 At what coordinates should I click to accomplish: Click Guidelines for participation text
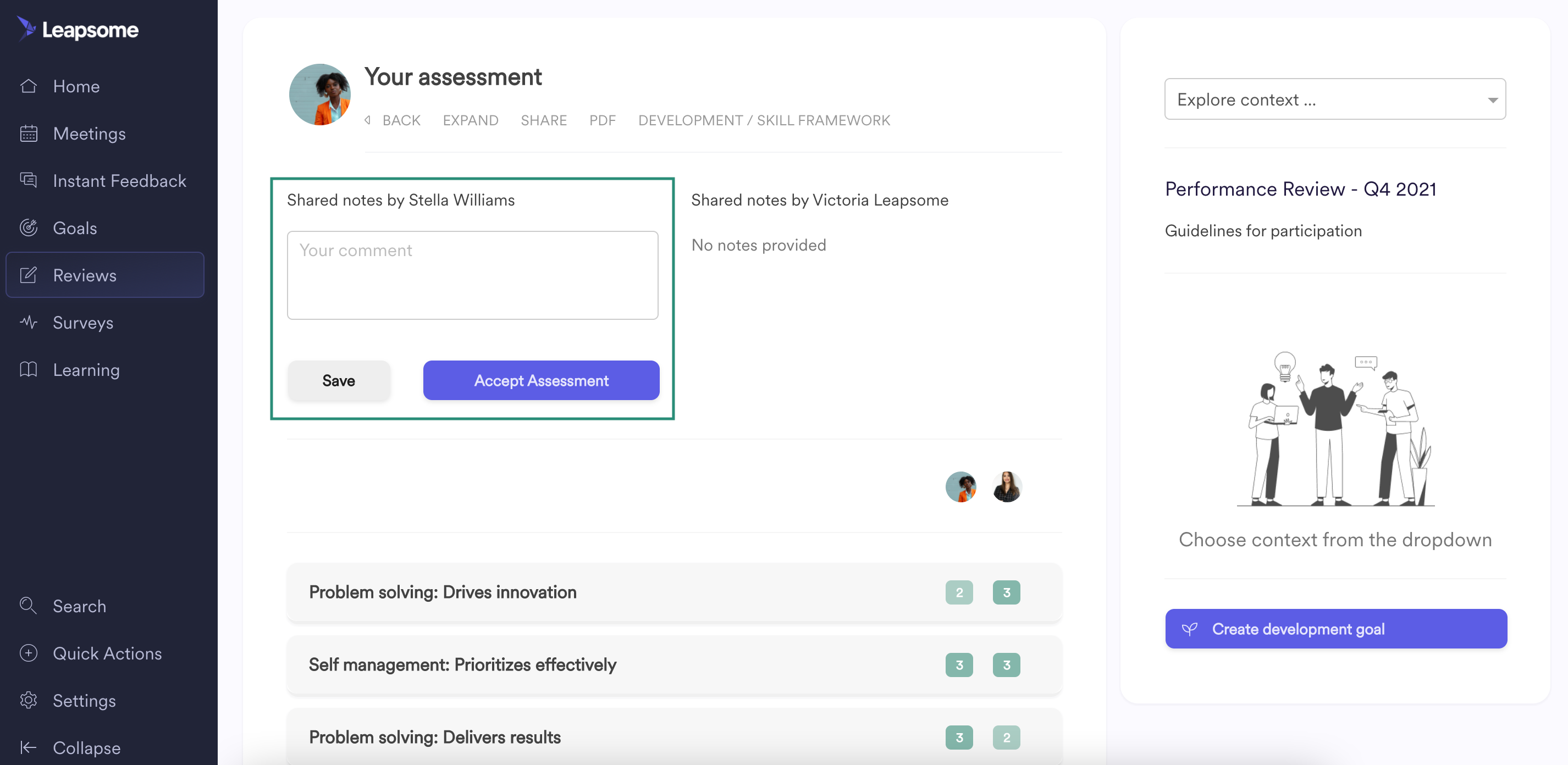(1263, 231)
